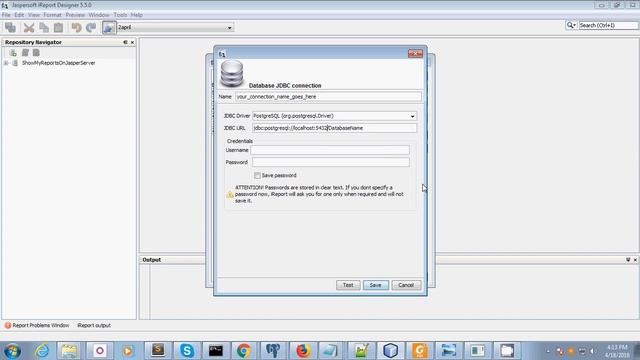Open the Format menu
The width and height of the screenshot is (640, 360).
point(52,15)
